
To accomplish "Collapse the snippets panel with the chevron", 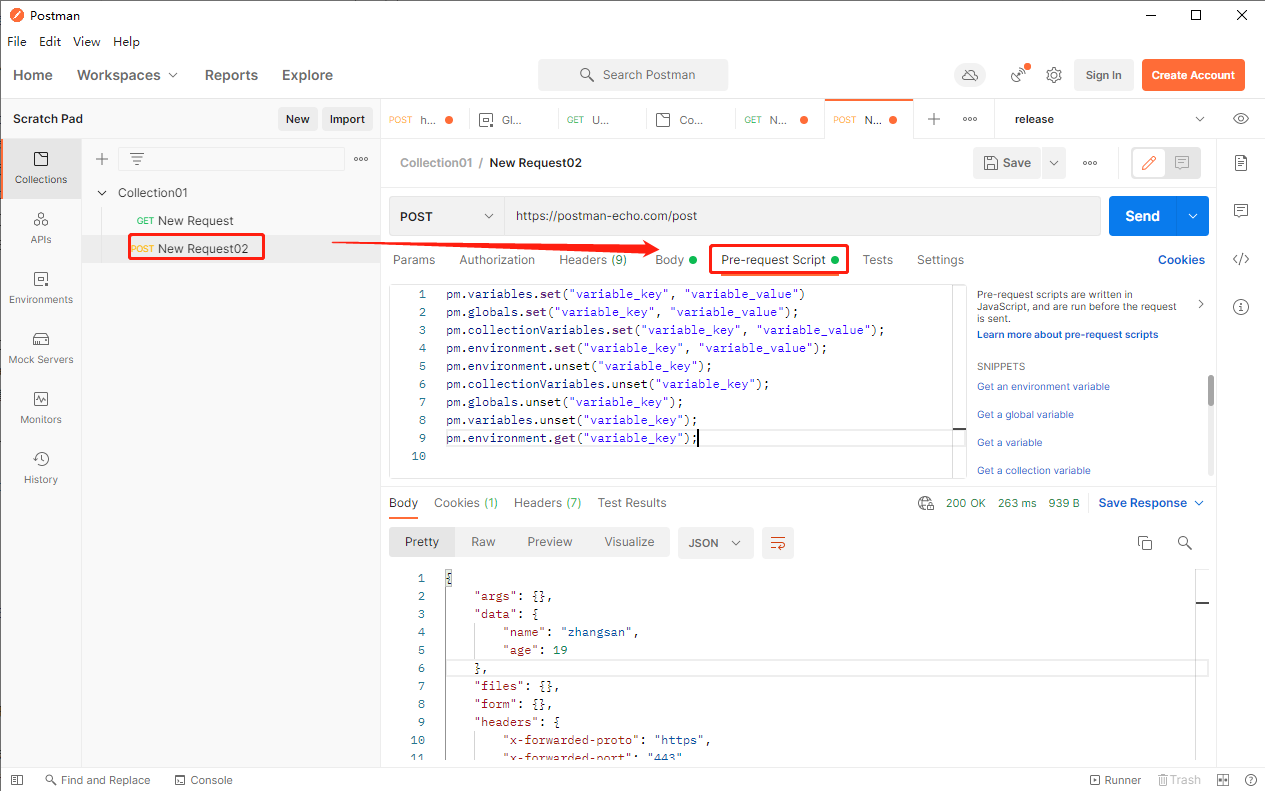I will click(1201, 304).
